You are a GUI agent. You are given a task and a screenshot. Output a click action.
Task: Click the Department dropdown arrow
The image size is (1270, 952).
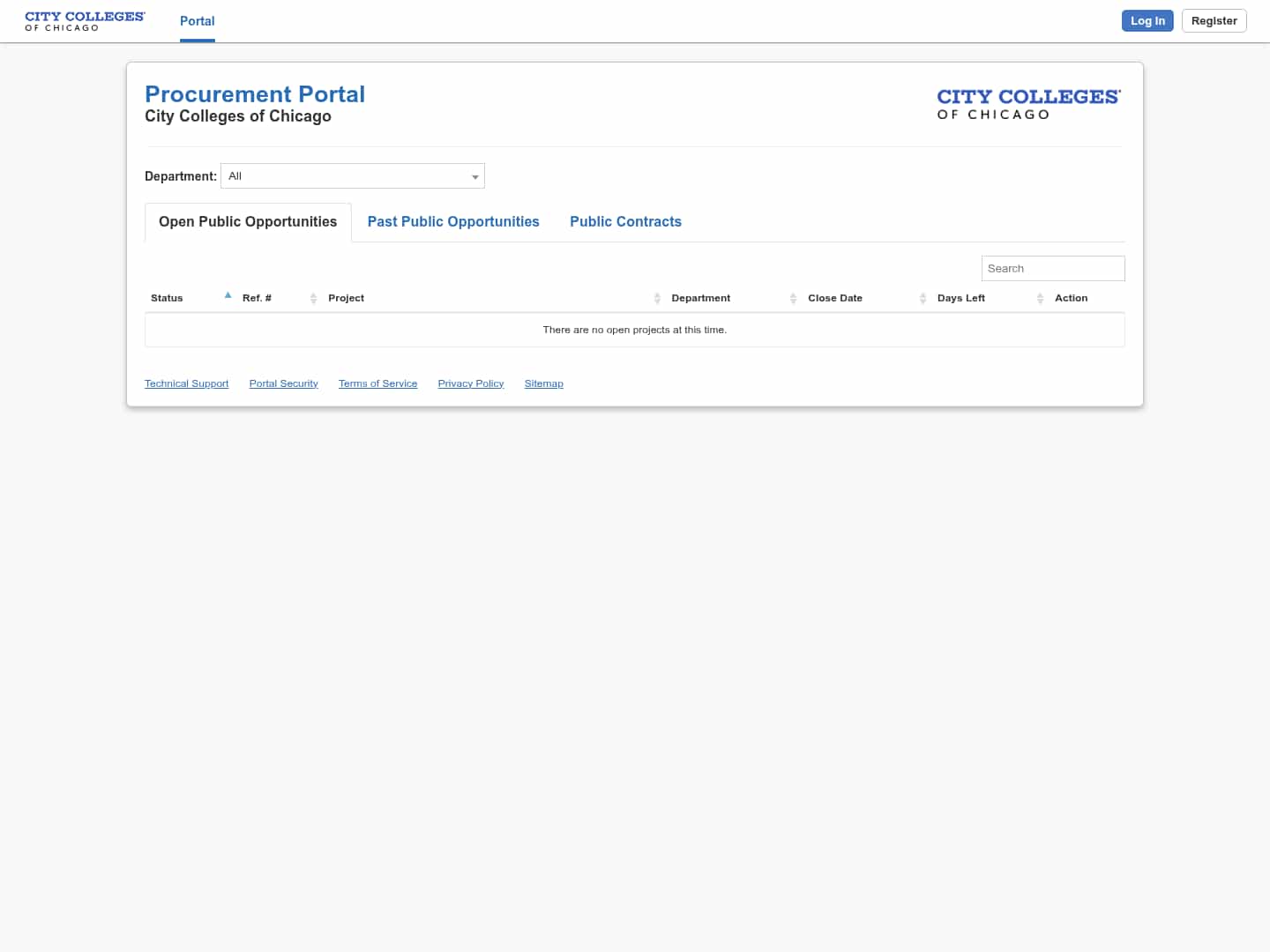click(x=475, y=175)
